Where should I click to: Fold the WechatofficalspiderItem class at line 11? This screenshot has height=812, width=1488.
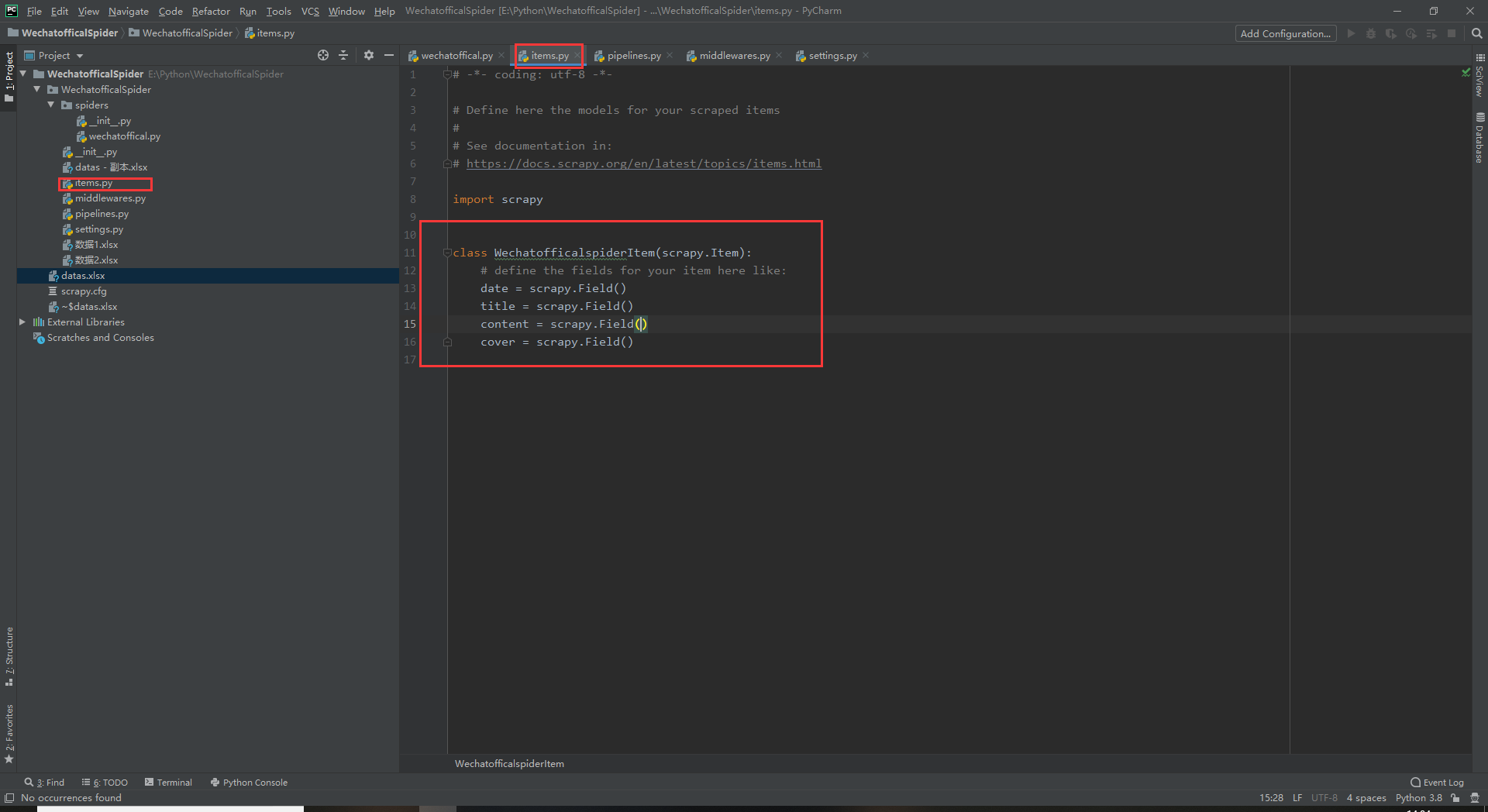coord(447,253)
